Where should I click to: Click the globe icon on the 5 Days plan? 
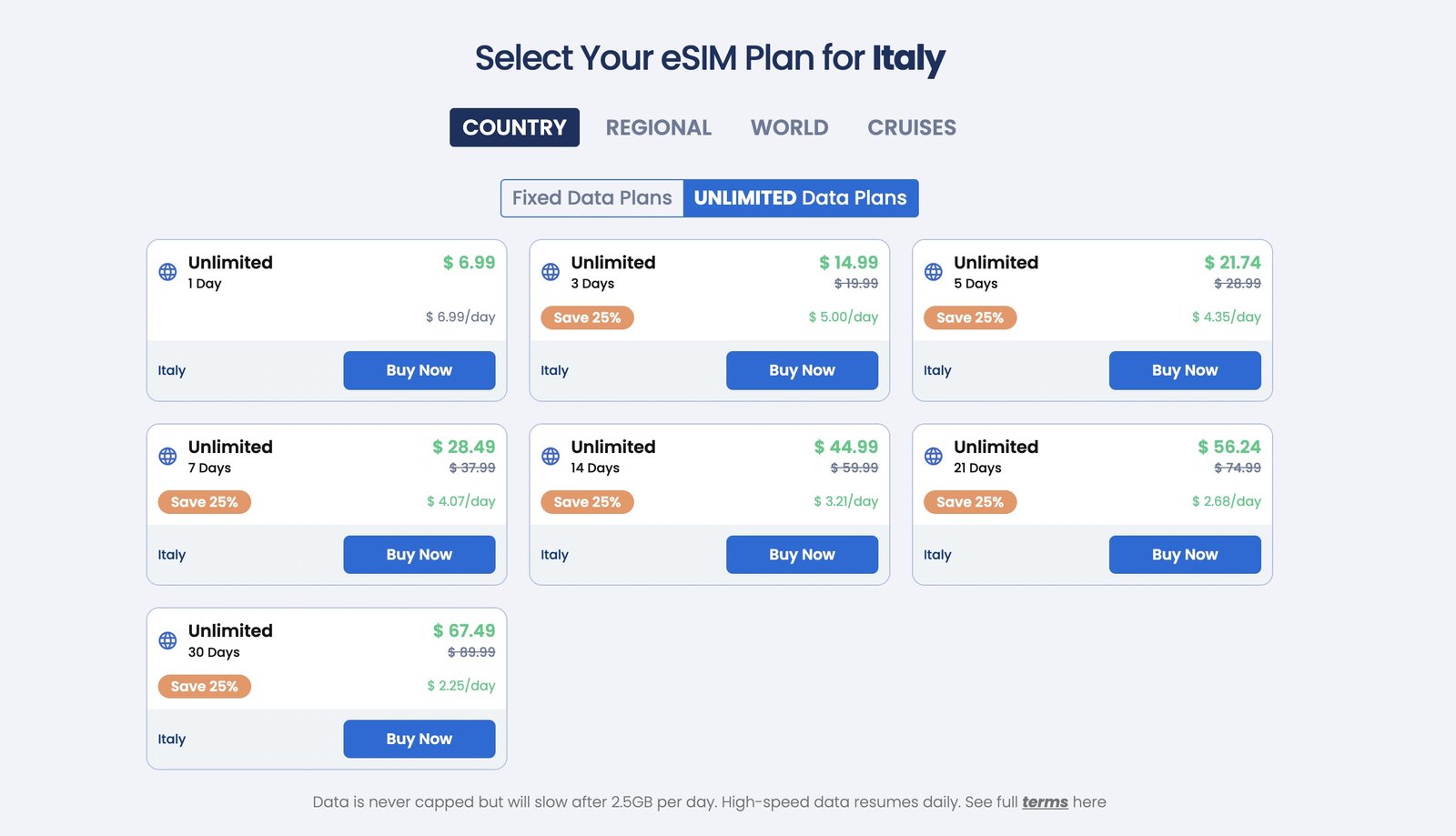pos(933,270)
